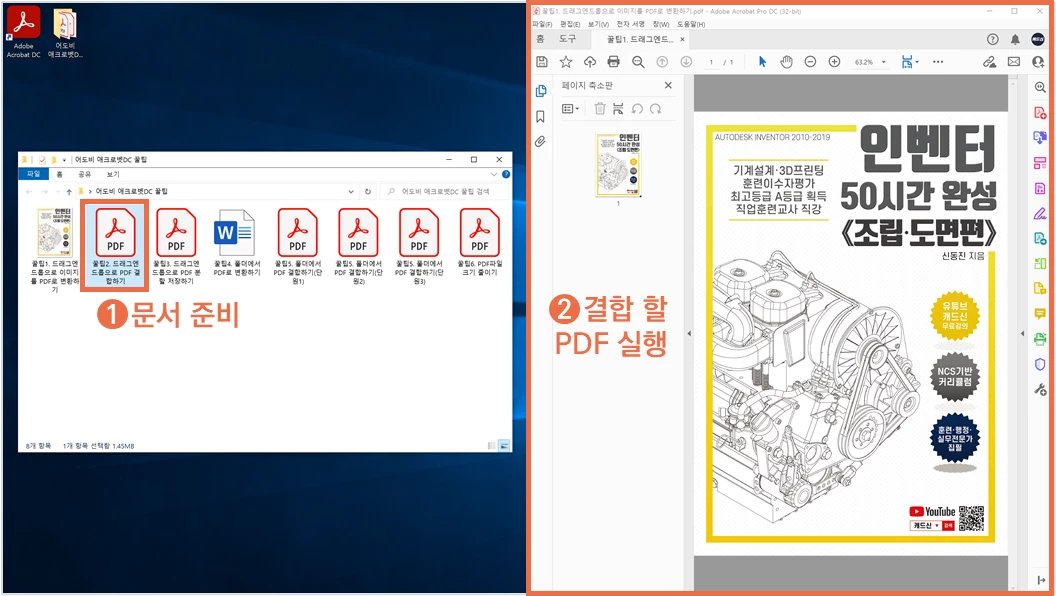Go to next page with the down arrow
Viewport: 1056px width, 596px height.
[x=686, y=62]
